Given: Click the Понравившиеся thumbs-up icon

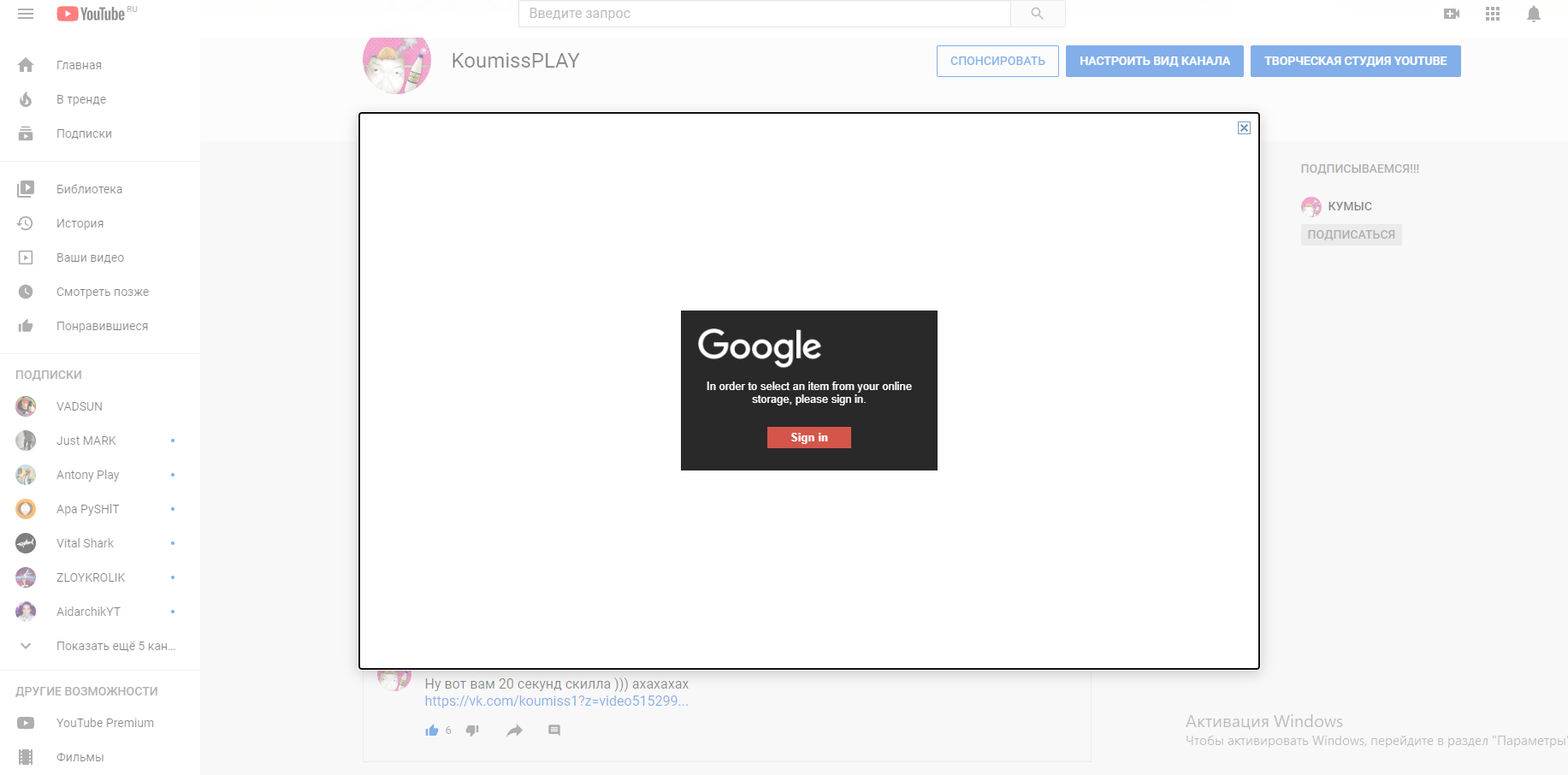Looking at the screenshot, I should click(26, 326).
